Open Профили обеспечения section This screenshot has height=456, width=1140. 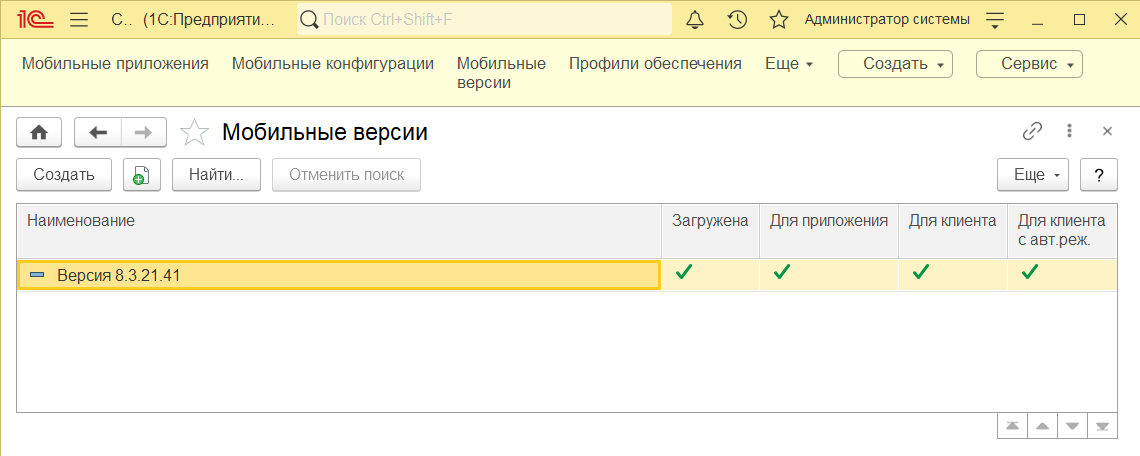point(655,64)
